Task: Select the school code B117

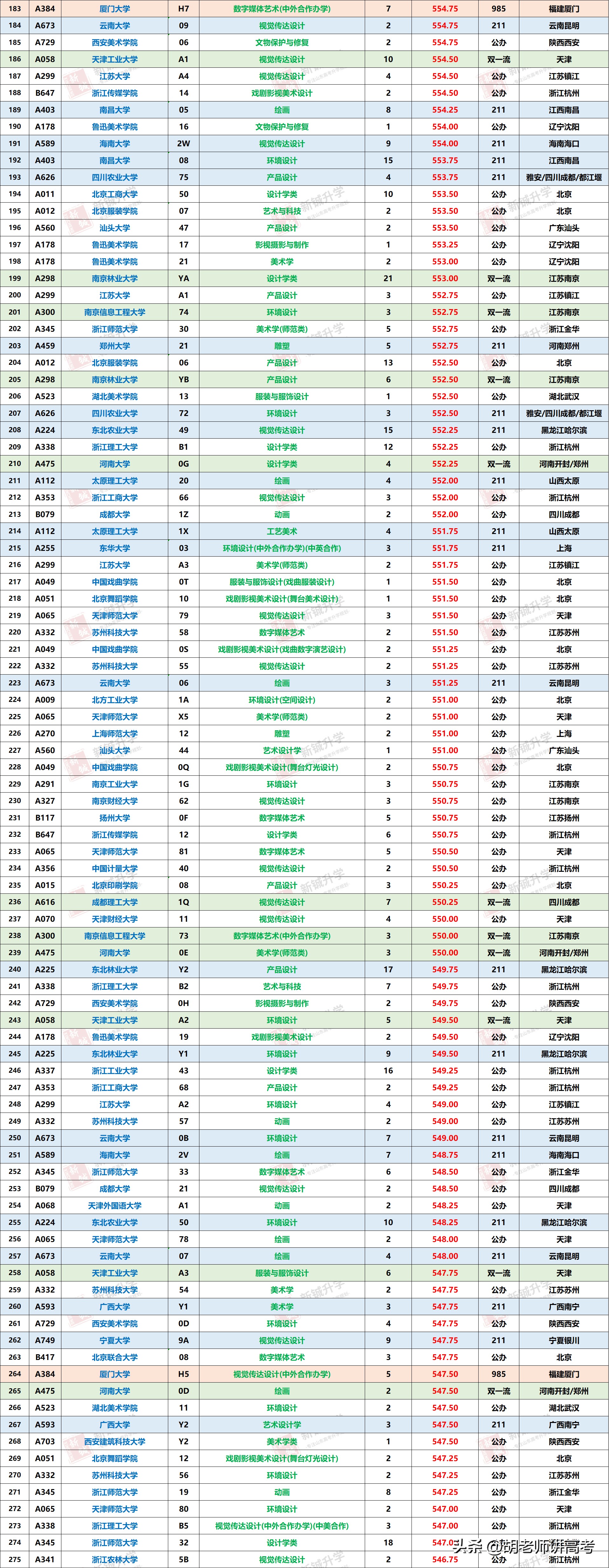Action: click(45, 818)
